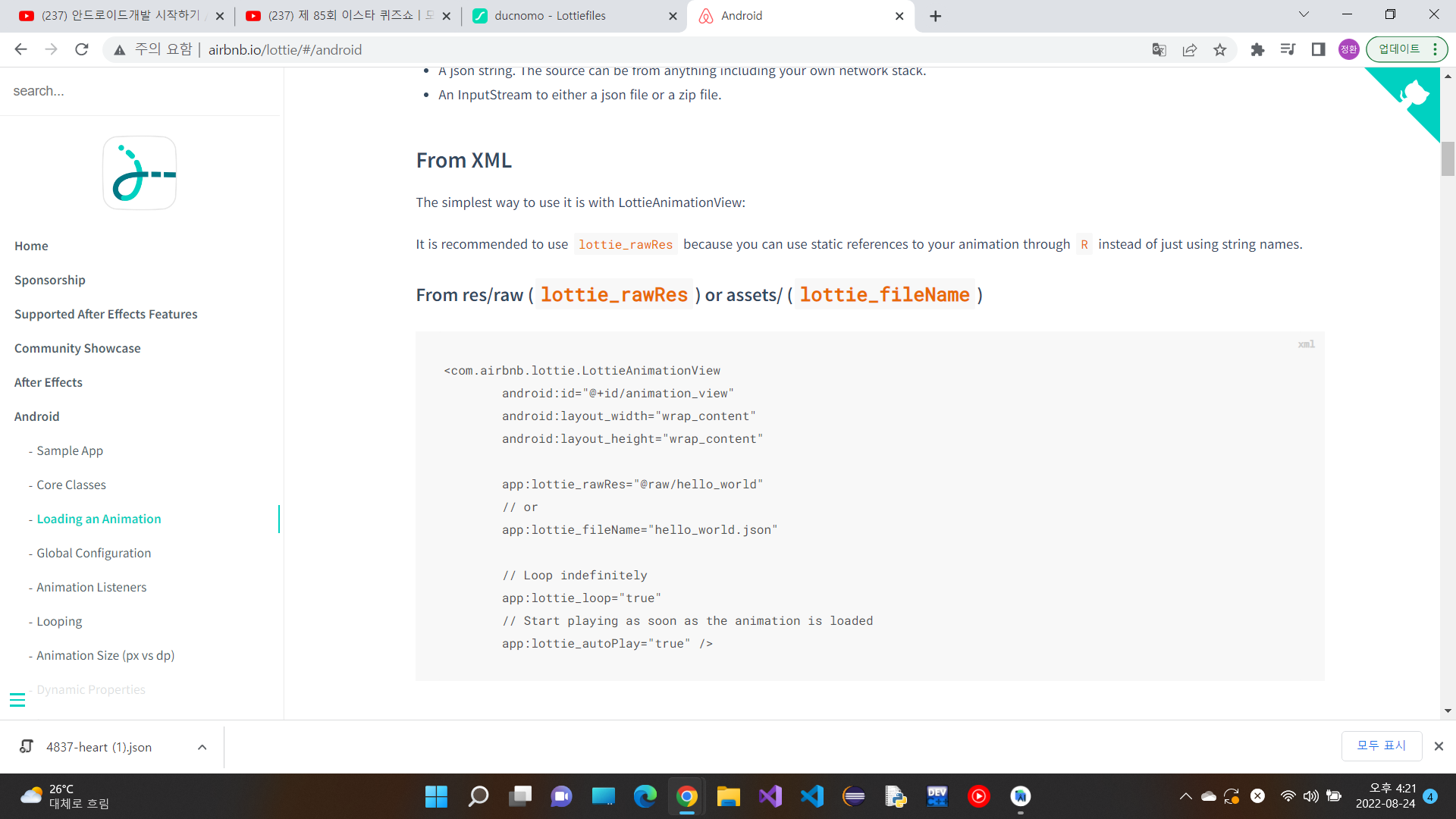Toggle the browser side panel icon
Image resolution: width=1456 pixels, height=819 pixels.
click(x=1318, y=50)
